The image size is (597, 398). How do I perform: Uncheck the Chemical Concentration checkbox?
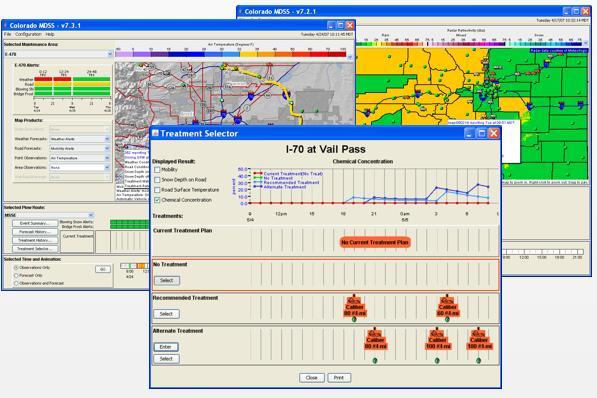[x=157, y=200]
